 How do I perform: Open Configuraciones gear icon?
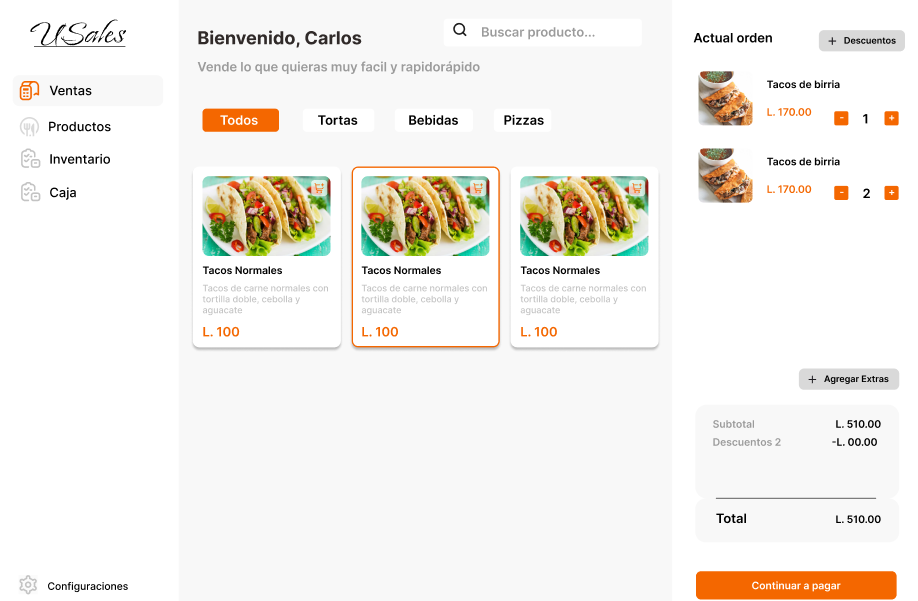pyautogui.click(x=28, y=585)
